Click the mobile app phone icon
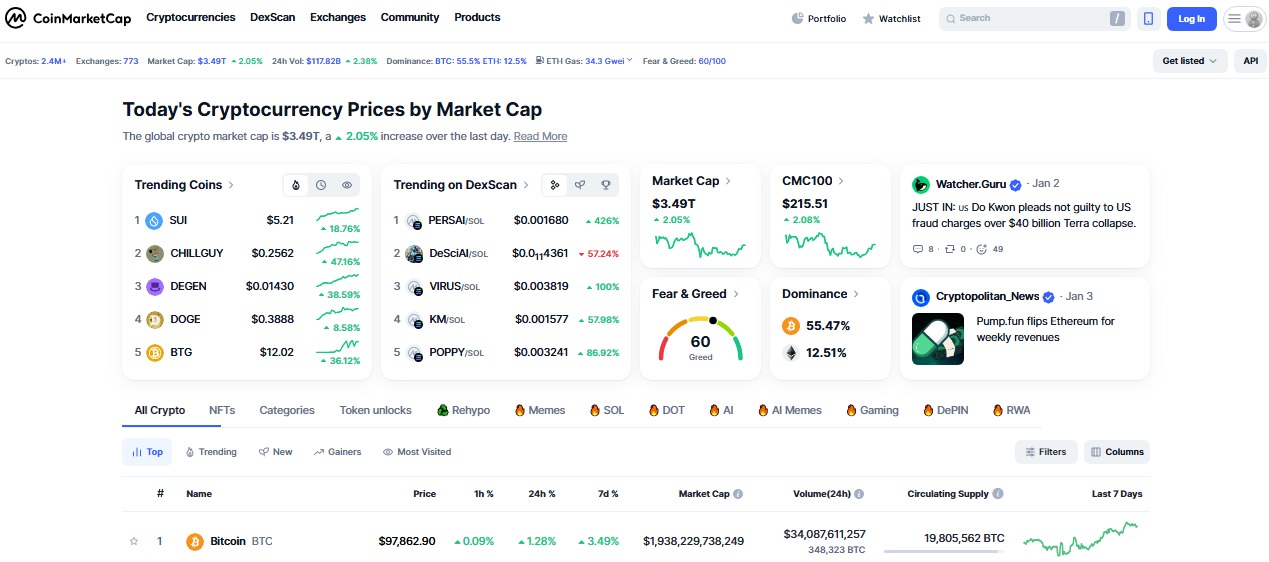 click(1148, 18)
